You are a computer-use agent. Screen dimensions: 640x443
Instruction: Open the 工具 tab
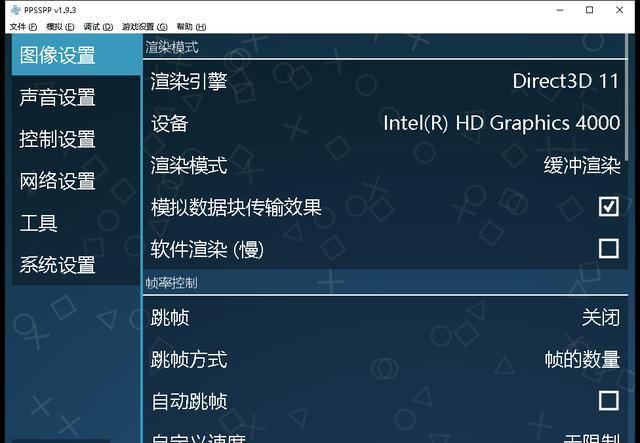click(x=76, y=223)
